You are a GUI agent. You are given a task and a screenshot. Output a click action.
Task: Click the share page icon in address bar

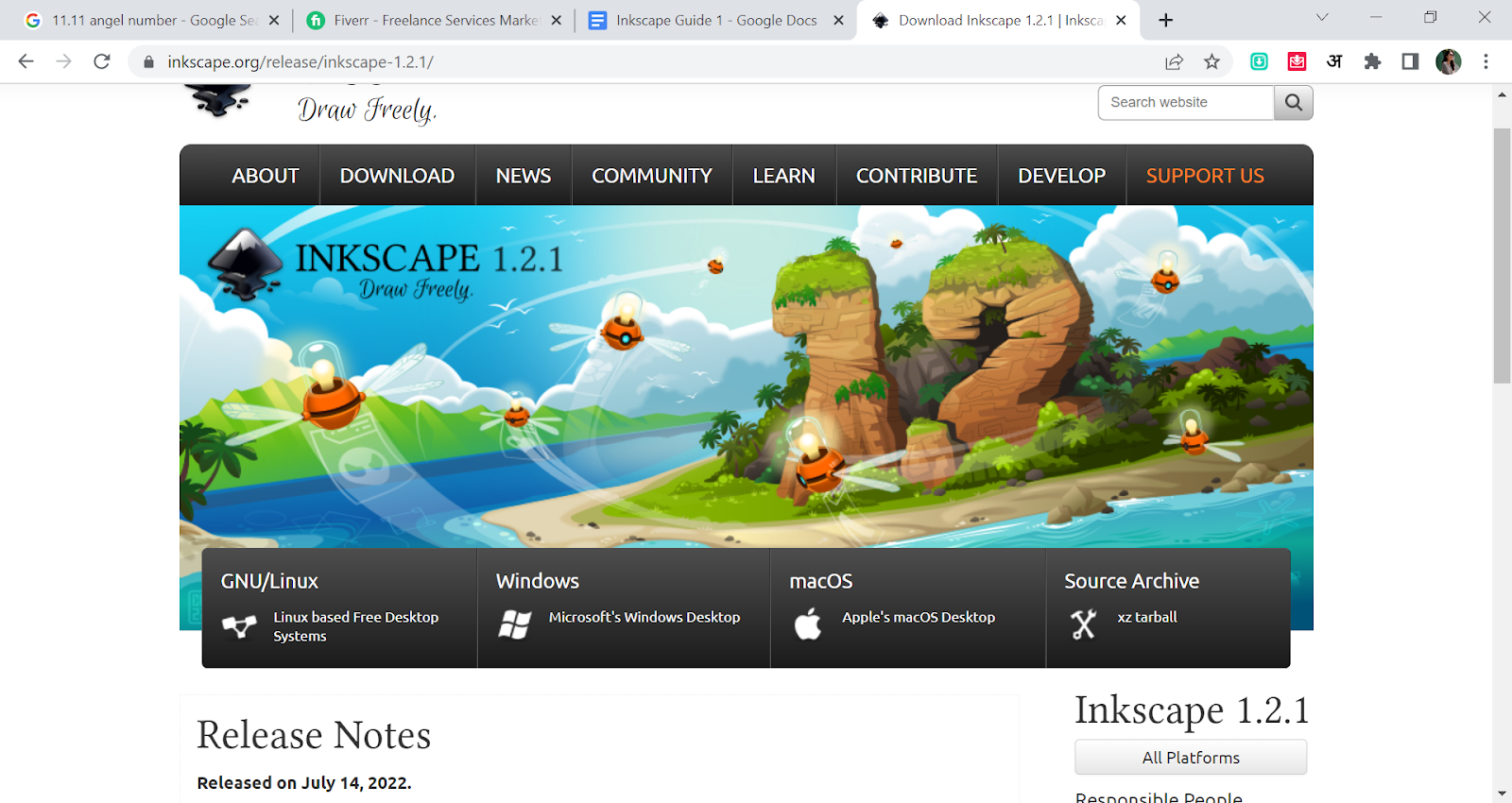pos(1174,61)
